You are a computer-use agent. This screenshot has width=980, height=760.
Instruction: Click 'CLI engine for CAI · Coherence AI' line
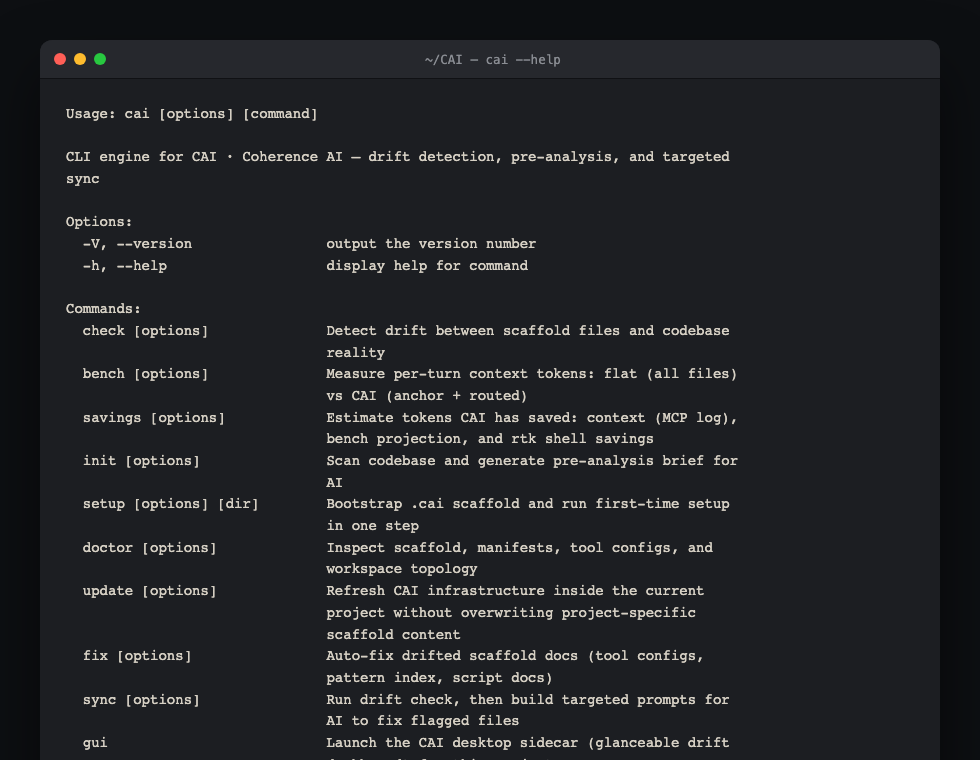(x=398, y=157)
